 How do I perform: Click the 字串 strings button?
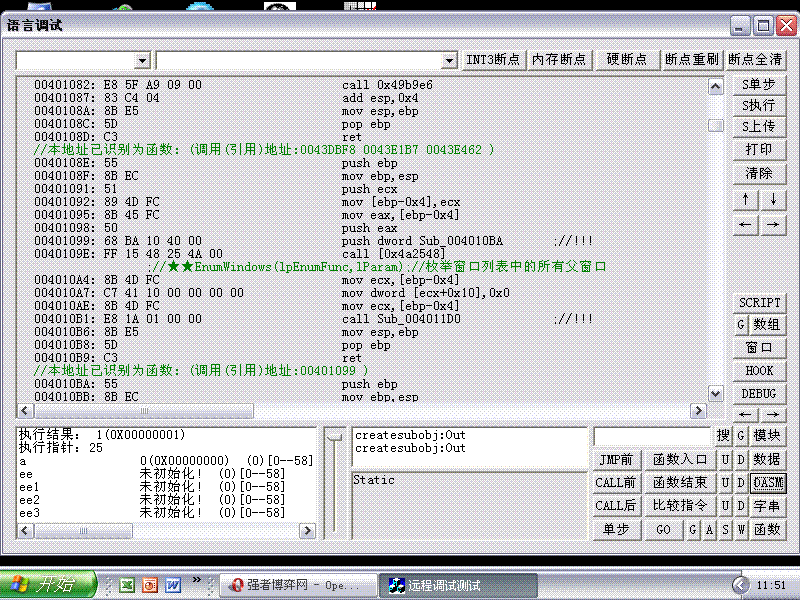point(767,506)
